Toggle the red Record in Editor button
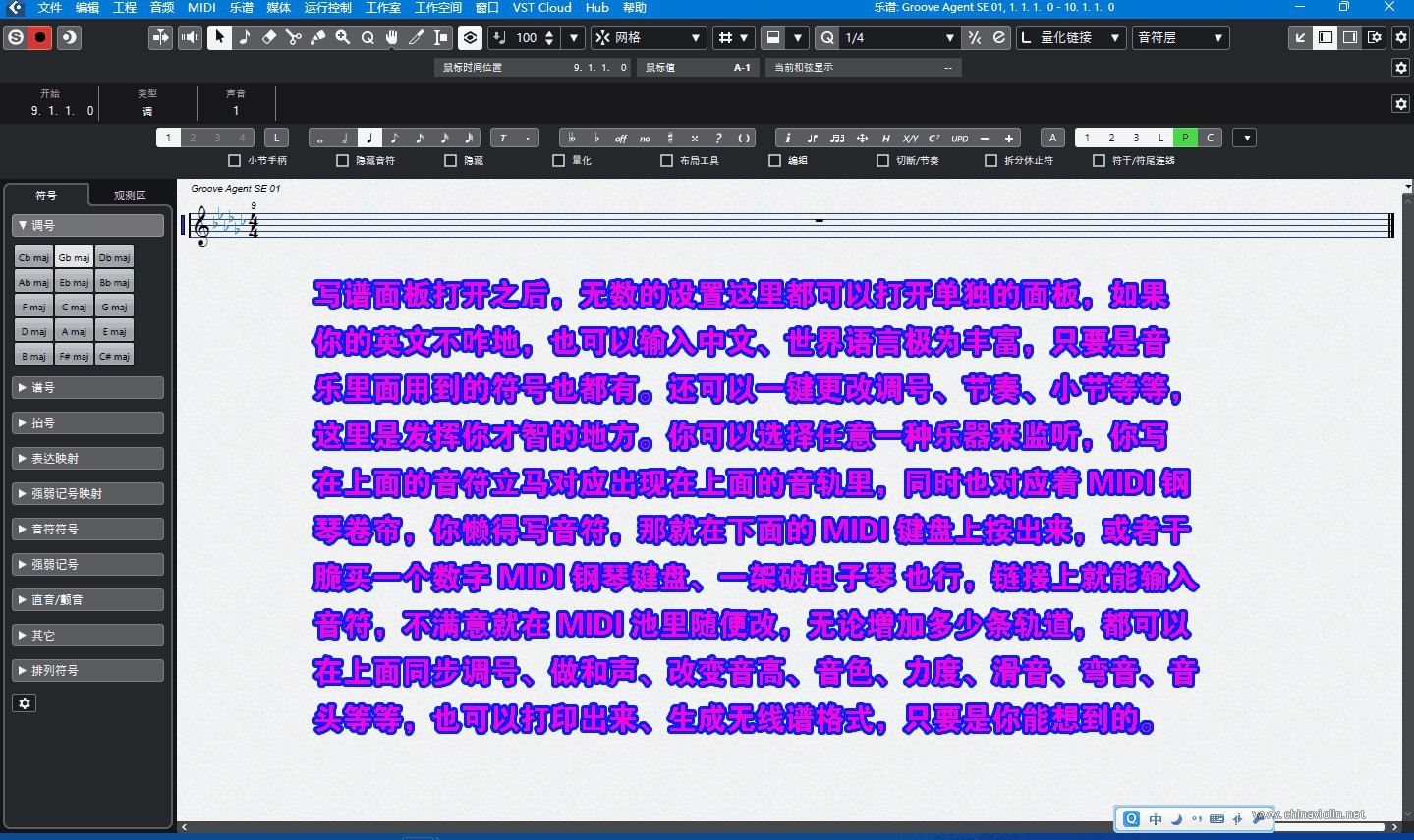The image size is (1414, 840). coord(41,37)
